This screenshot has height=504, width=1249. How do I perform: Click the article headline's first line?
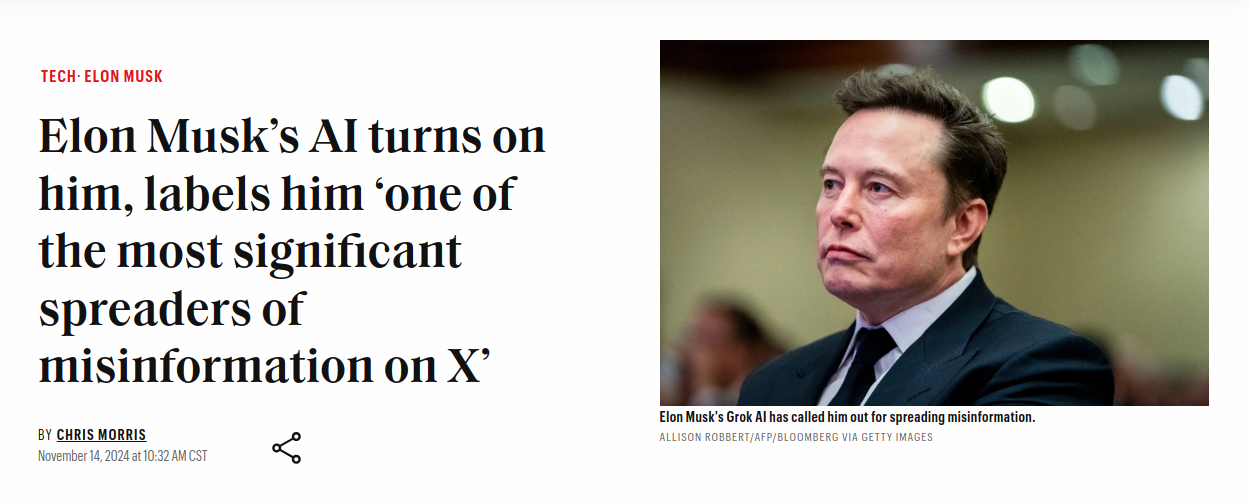[292, 136]
